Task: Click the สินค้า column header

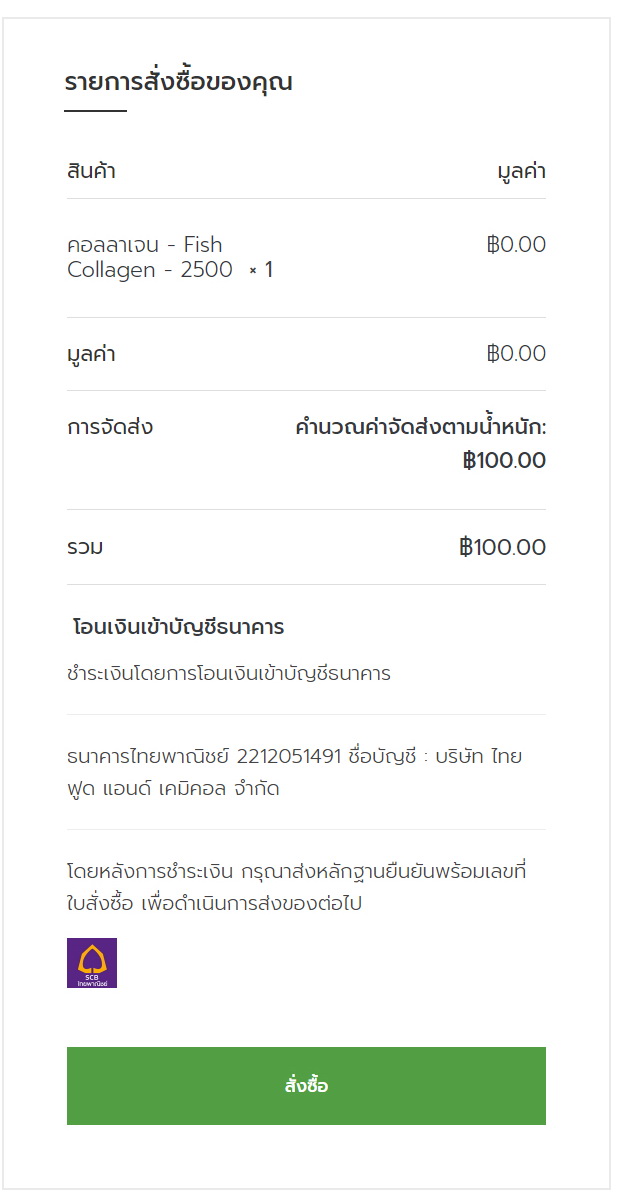Action: (91, 171)
